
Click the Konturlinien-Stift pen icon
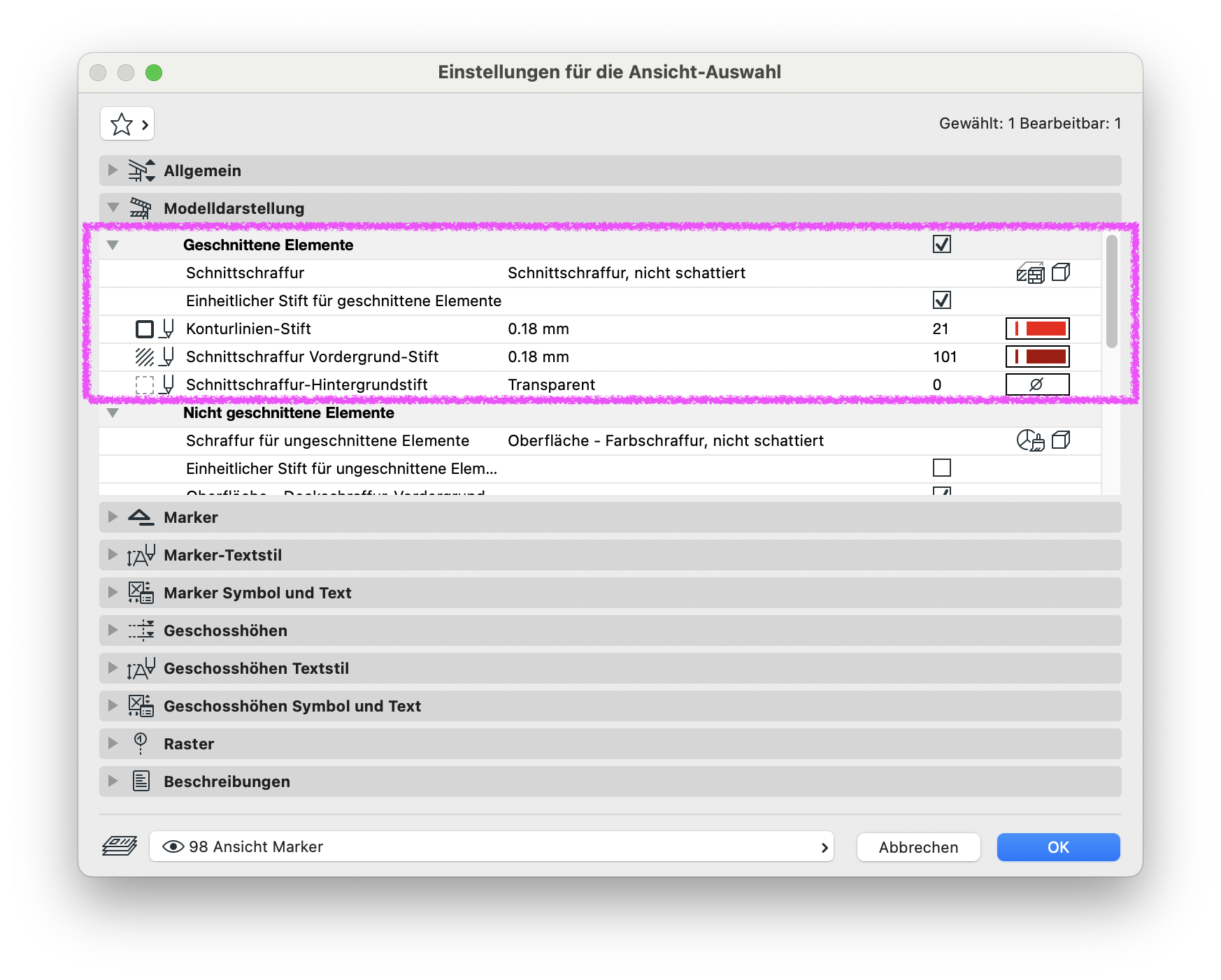pyautogui.click(x=167, y=329)
